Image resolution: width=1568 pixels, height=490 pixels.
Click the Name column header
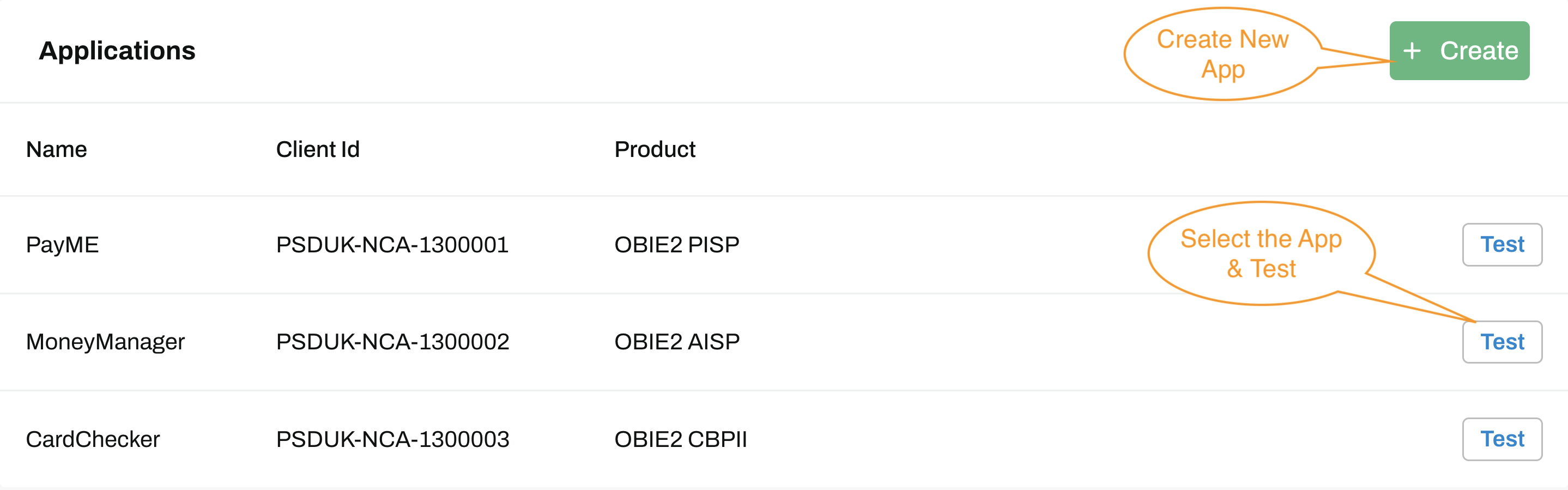click(x=57, y=150)
